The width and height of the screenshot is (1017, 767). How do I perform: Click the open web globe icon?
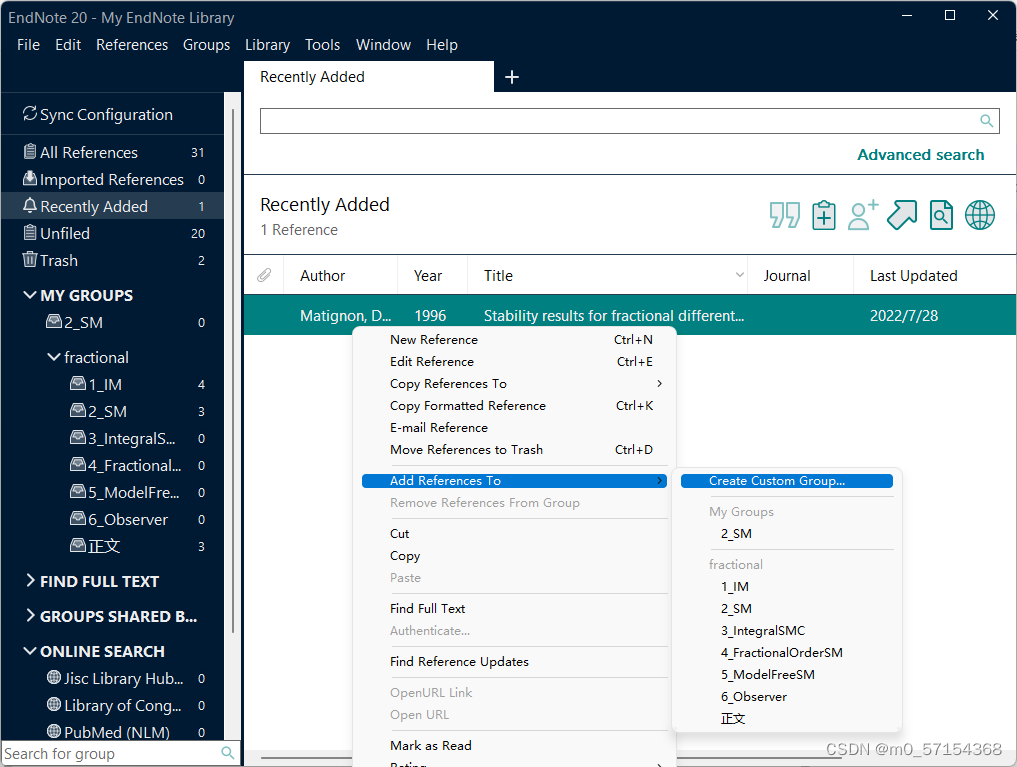[980, 215]
